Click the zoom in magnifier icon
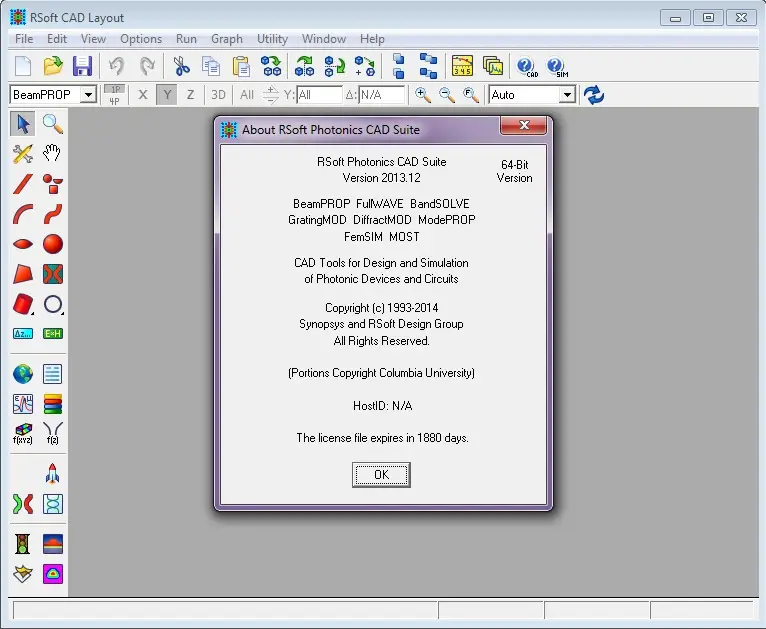 pos(423,95)
